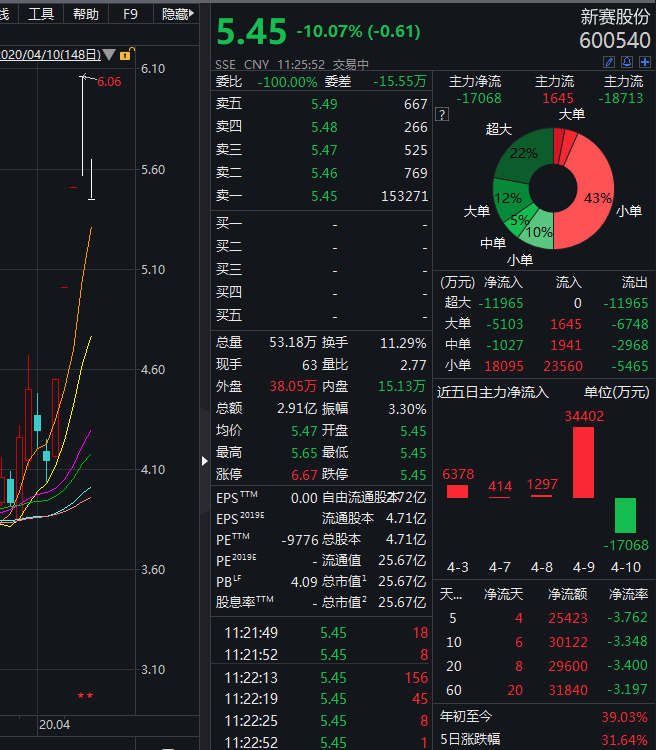Click the red stars marker on chart

click(85, 695)
